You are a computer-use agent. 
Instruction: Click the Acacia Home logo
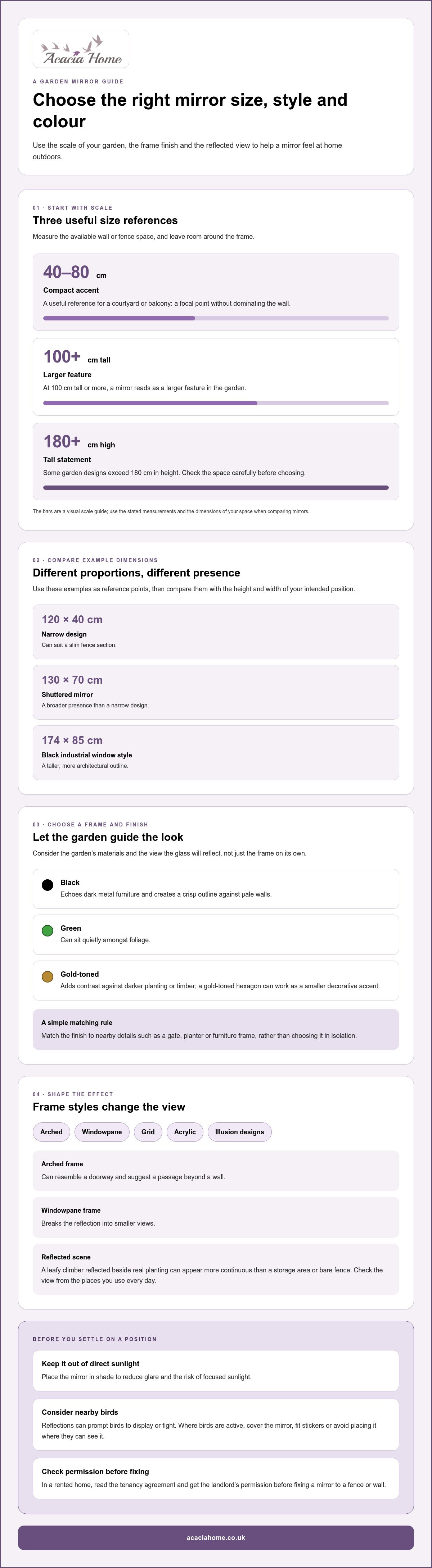tap(81, 49)
